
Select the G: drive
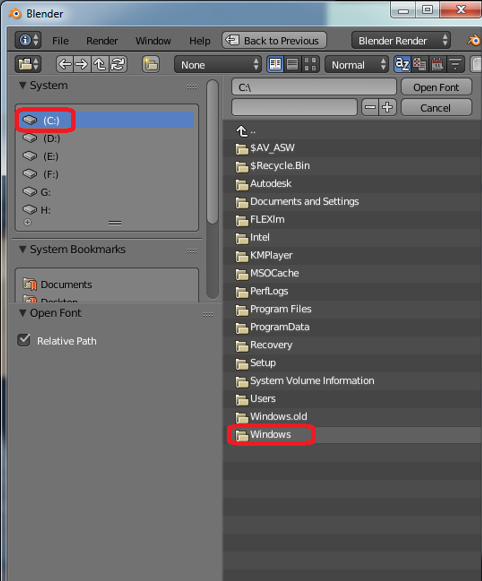point(106,192)
